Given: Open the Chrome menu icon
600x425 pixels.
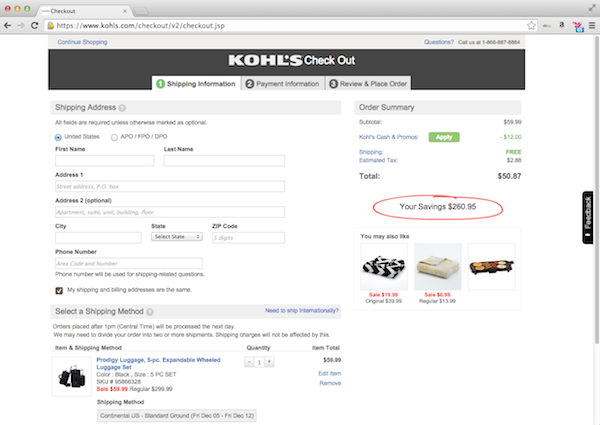Looking at the screenshot, I should point(592,26).
